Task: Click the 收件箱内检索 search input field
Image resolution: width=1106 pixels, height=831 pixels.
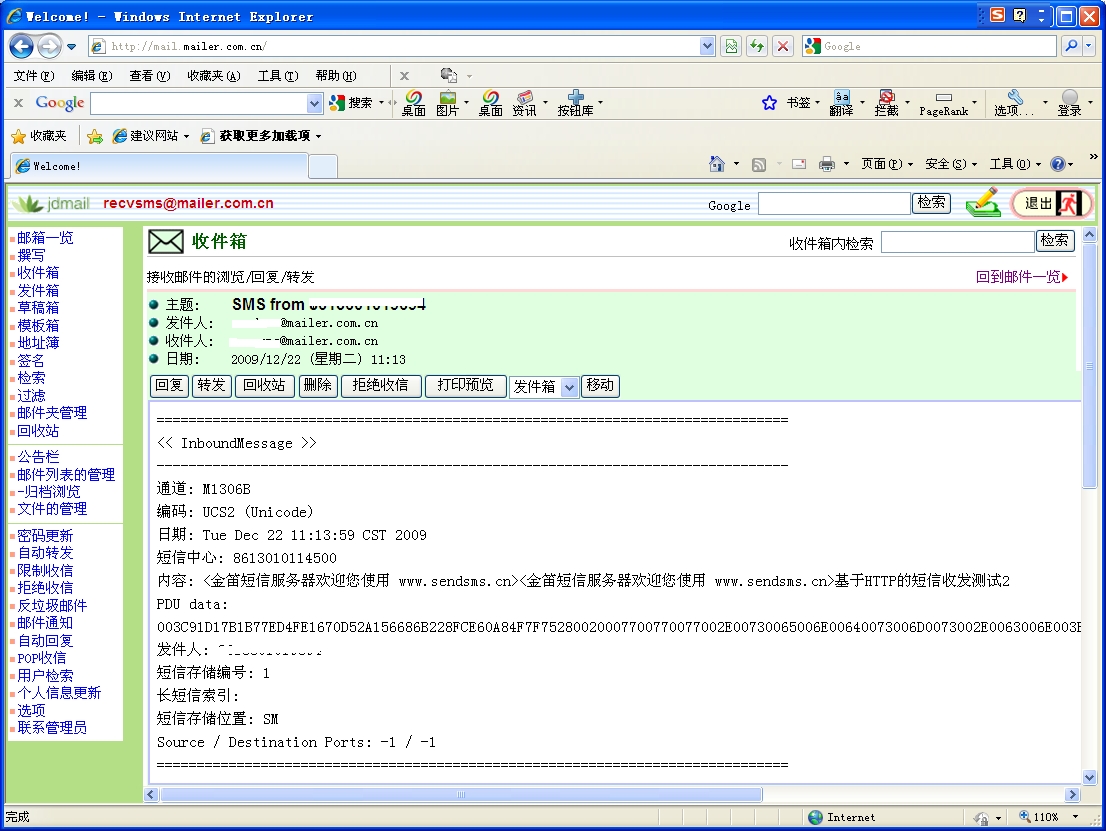Action: [957, 242]
